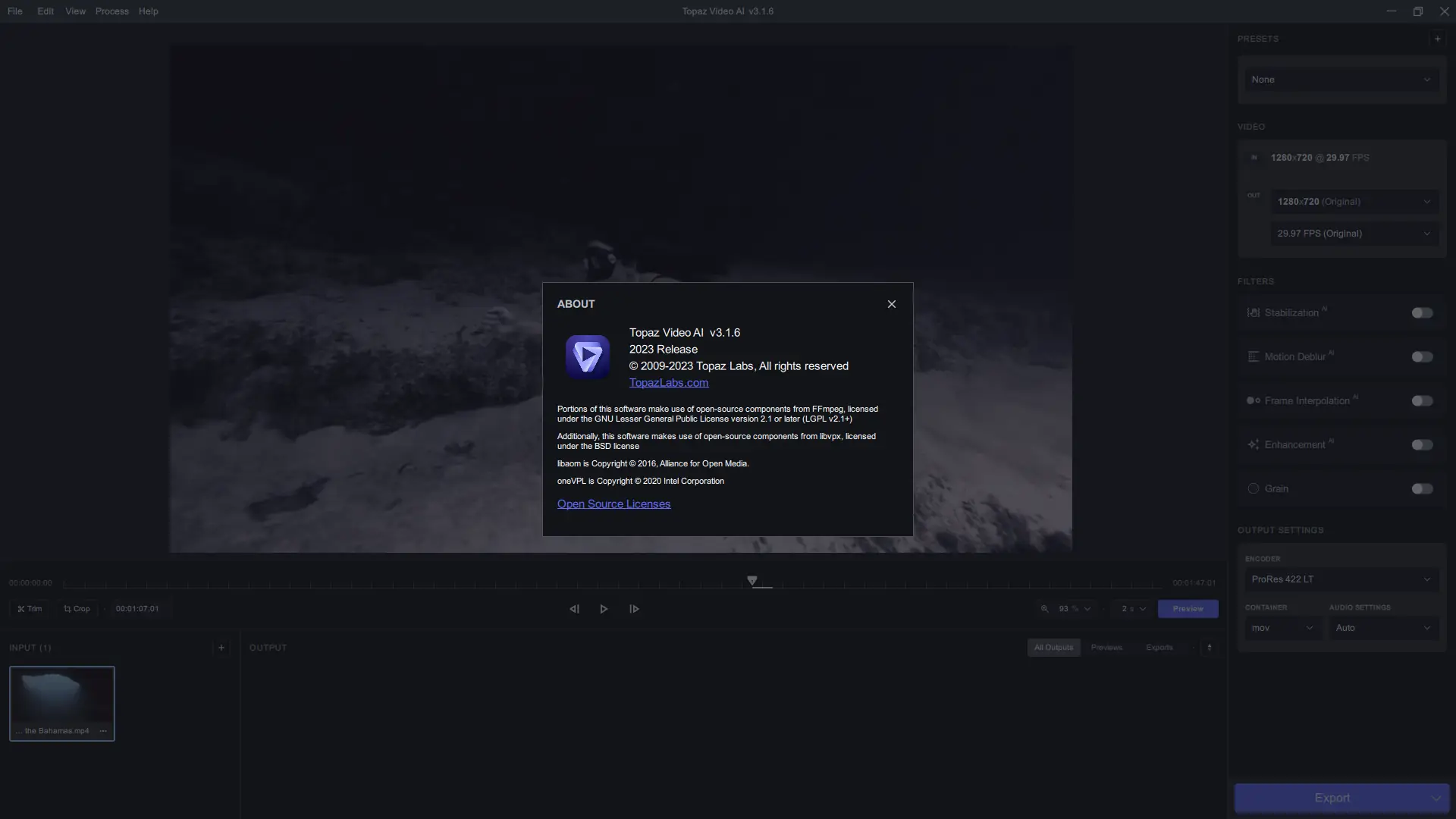Open options menu on Bahamas.mp4 thumbnail

pyautogui.click(x=103, y=731)
